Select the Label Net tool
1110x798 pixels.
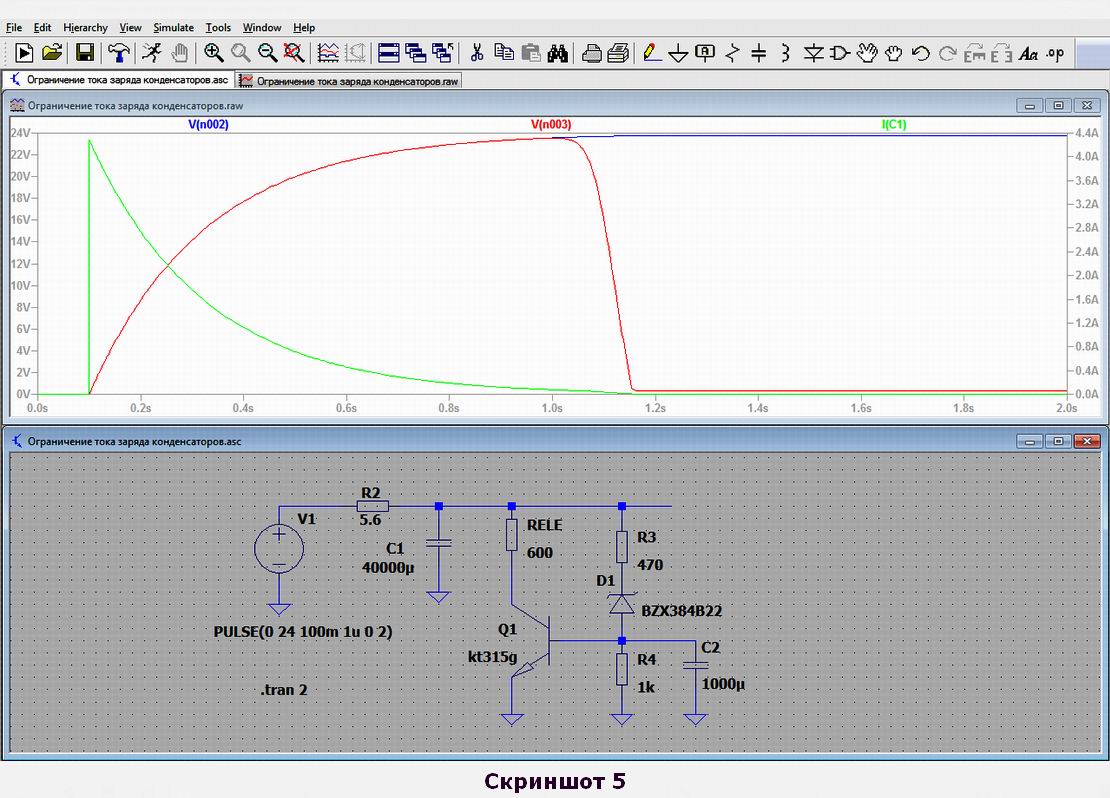click(705, 52)
